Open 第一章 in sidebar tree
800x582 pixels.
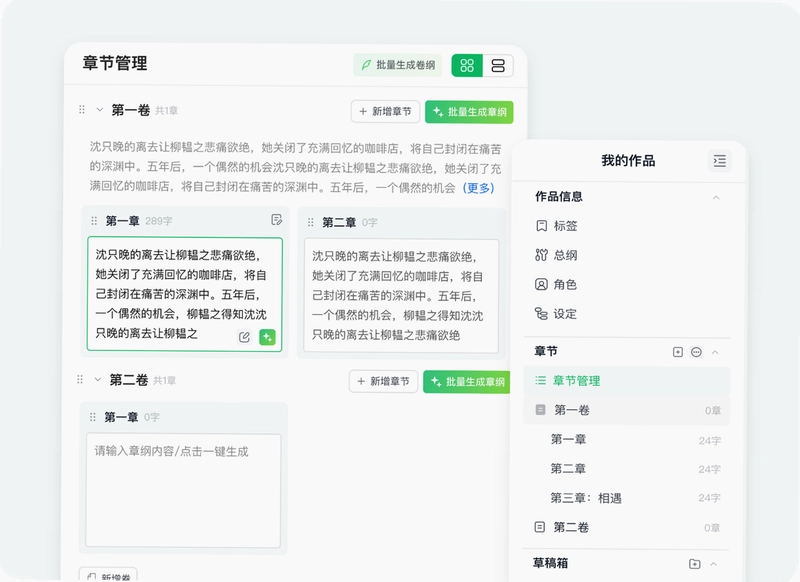coord(568,439)
